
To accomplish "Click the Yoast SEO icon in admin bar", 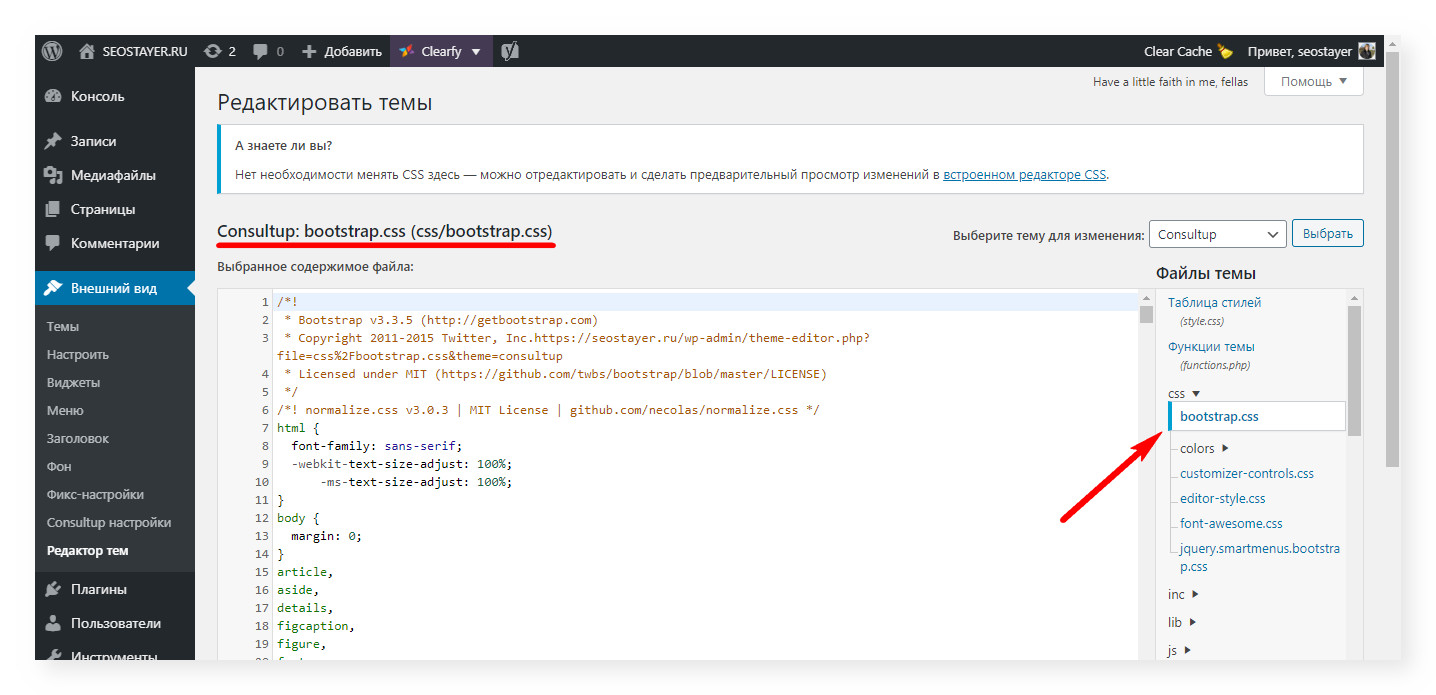I will 510,51.
